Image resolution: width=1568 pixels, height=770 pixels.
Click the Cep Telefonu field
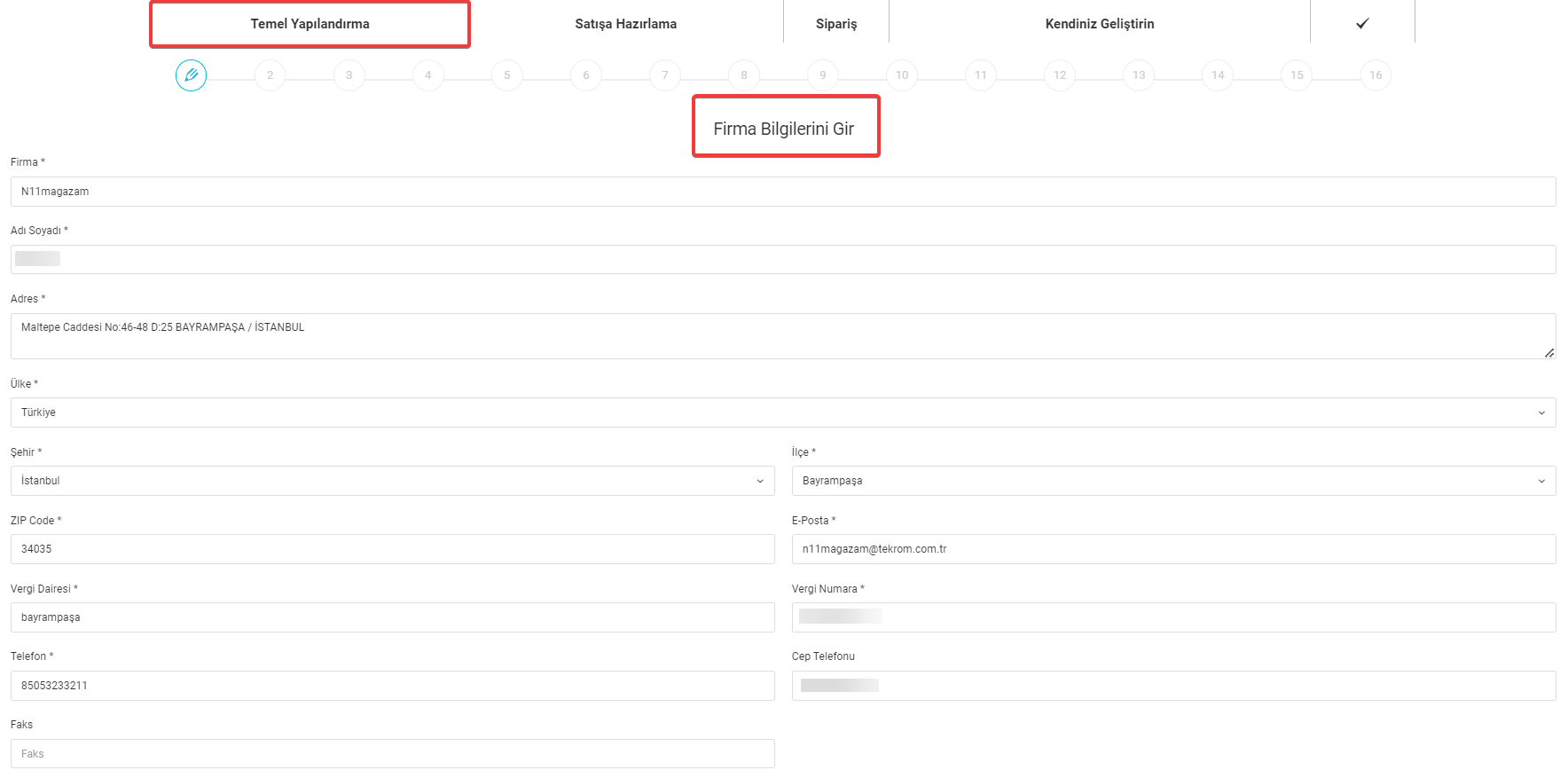pos(1174,686)
